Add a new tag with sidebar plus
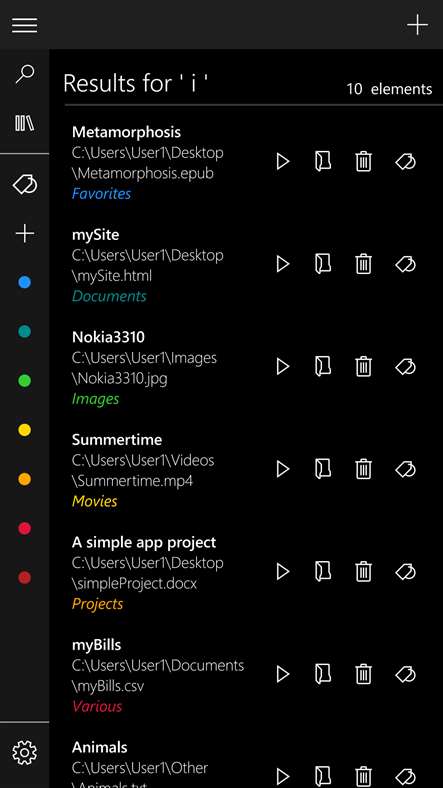 coord(25,233)
